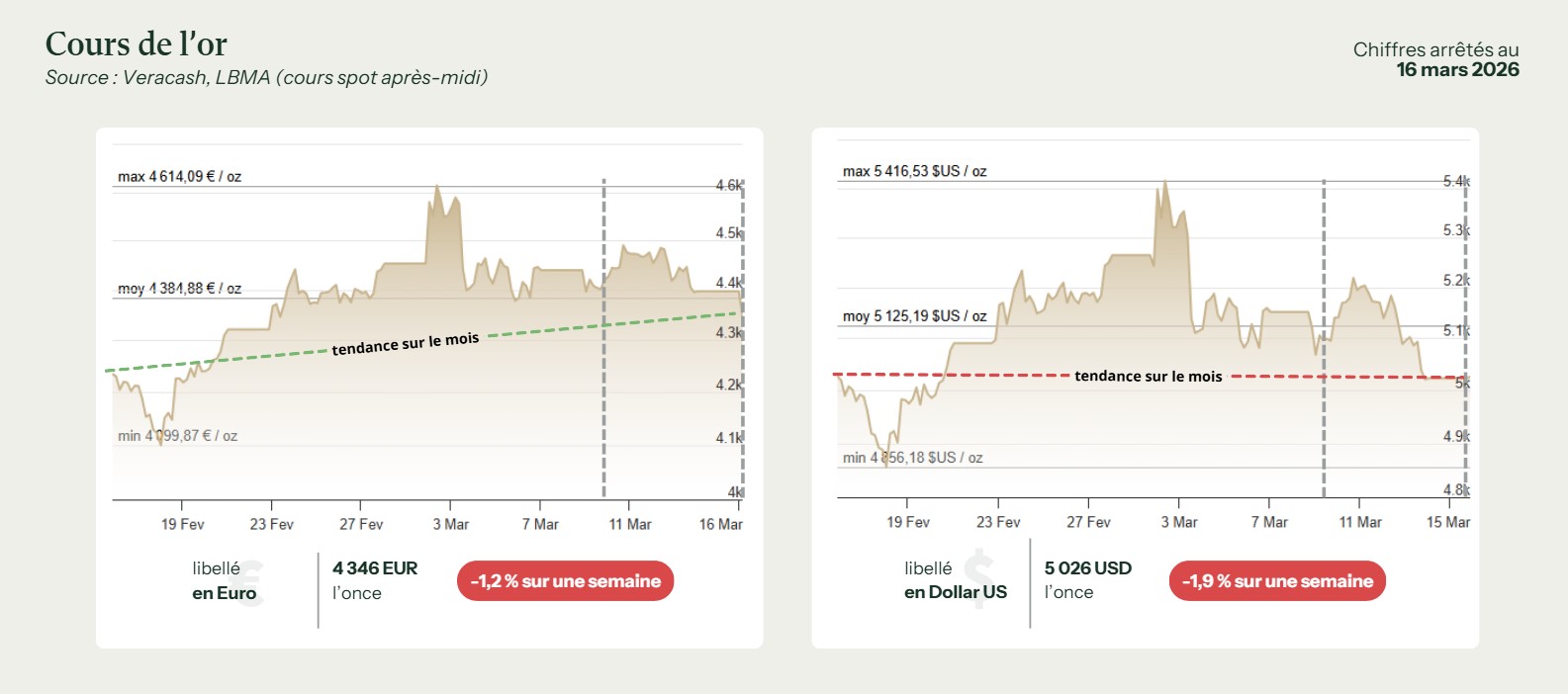Click the "moy 4 384,88 € / oz" label
The width and height of the screenshot is (1568, 694).
point(179,289)
